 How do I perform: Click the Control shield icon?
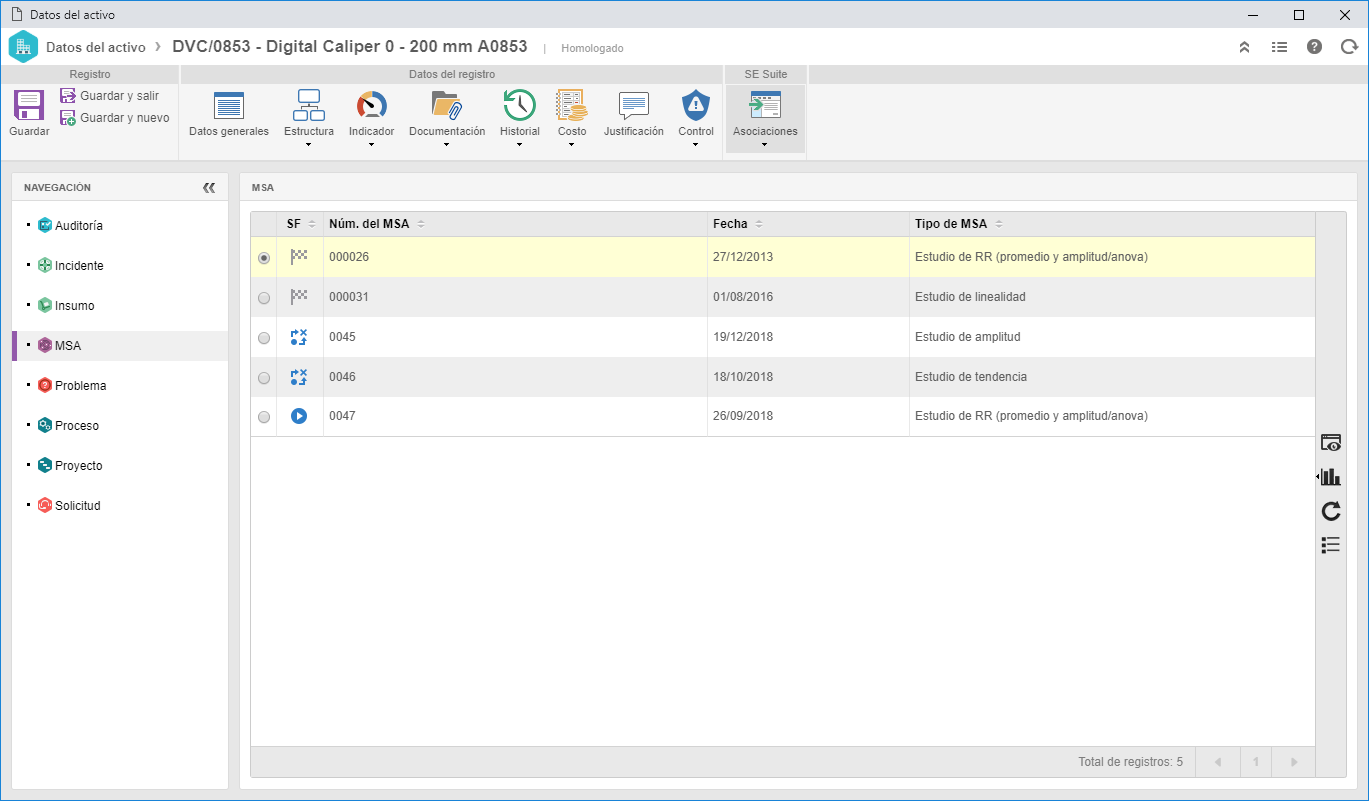coord(695,104)
